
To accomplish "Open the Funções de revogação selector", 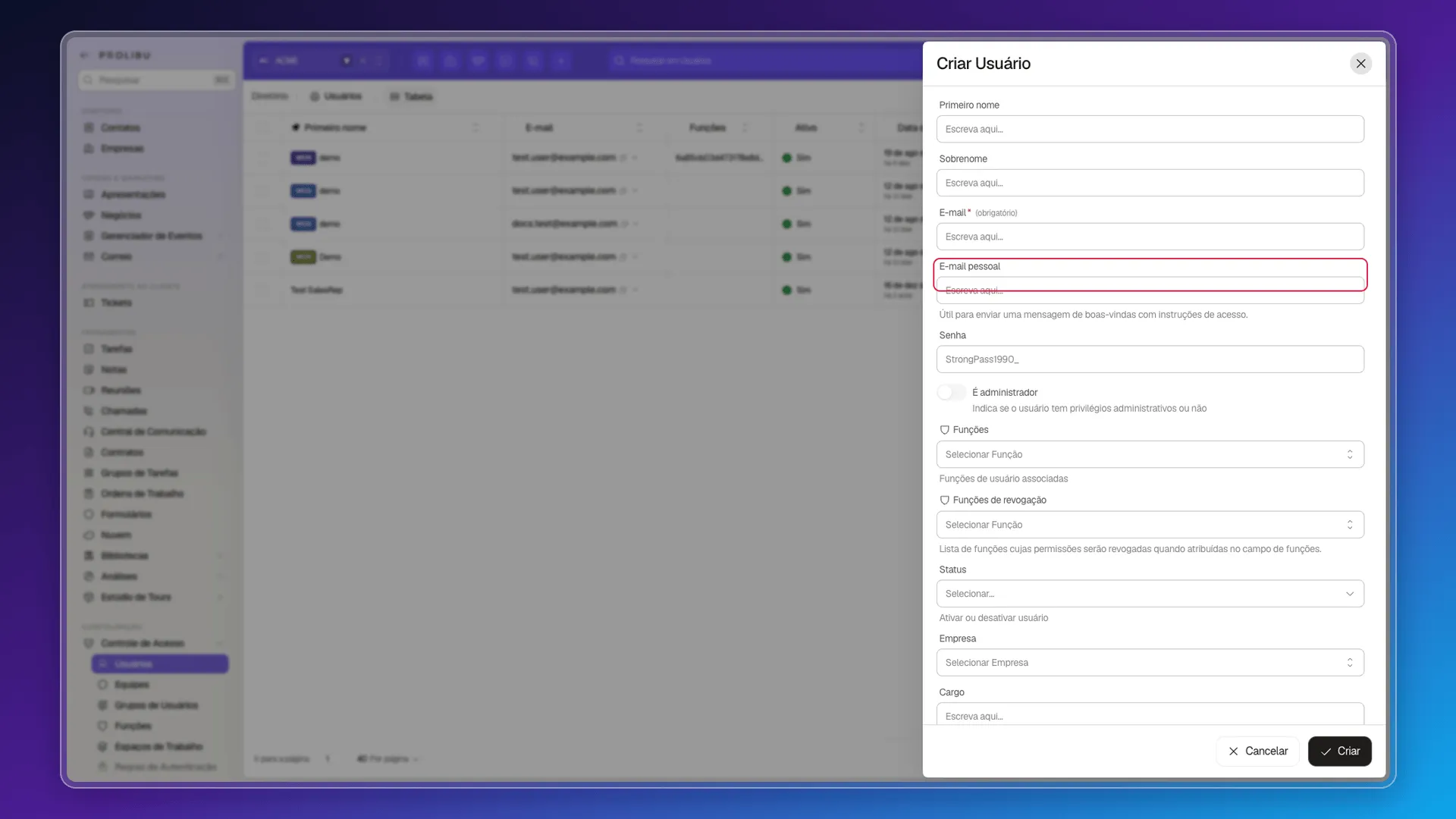I will [x=1150, y=525].
